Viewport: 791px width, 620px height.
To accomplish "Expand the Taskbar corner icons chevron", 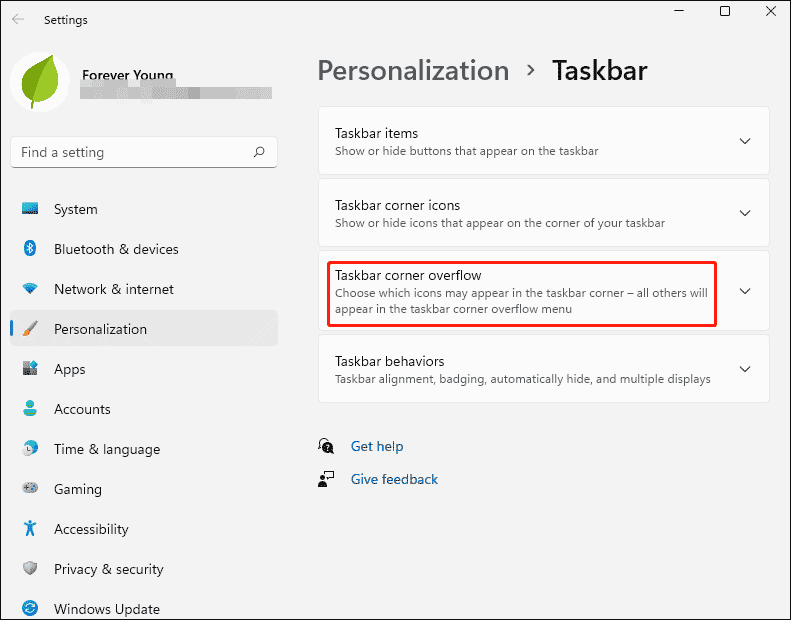I will coord(745,213).
